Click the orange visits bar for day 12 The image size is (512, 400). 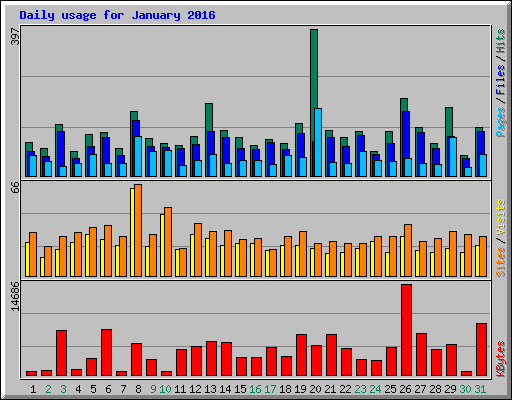(x=198, y=250)
